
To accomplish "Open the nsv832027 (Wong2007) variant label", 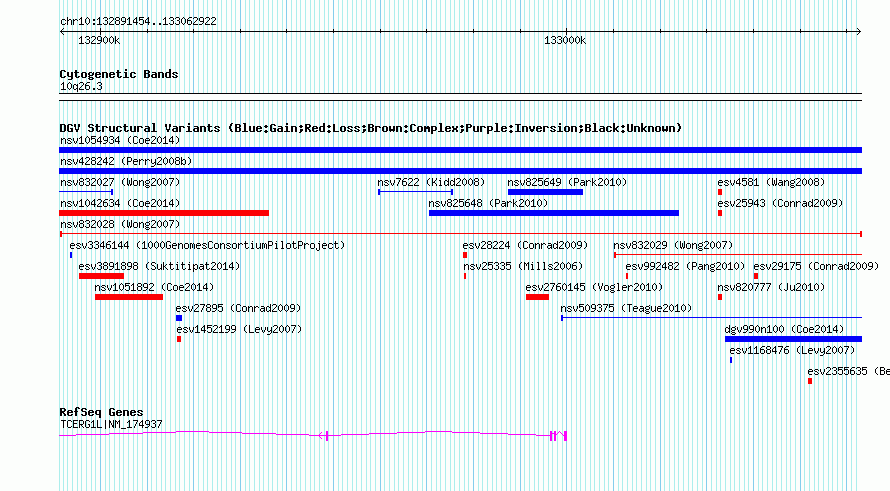I will pyautogui.click(x=120, y=182).
